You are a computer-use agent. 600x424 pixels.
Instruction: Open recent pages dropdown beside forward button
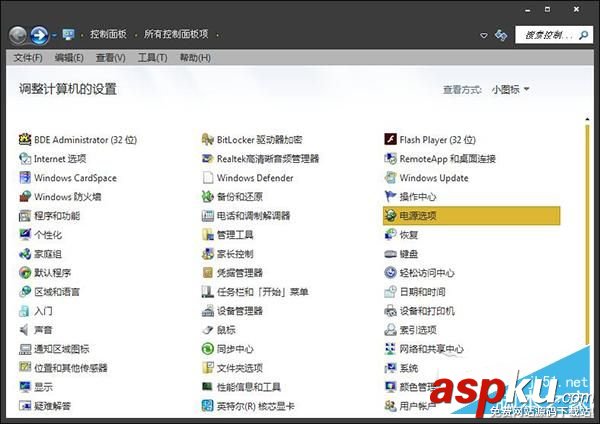point(54,35)
